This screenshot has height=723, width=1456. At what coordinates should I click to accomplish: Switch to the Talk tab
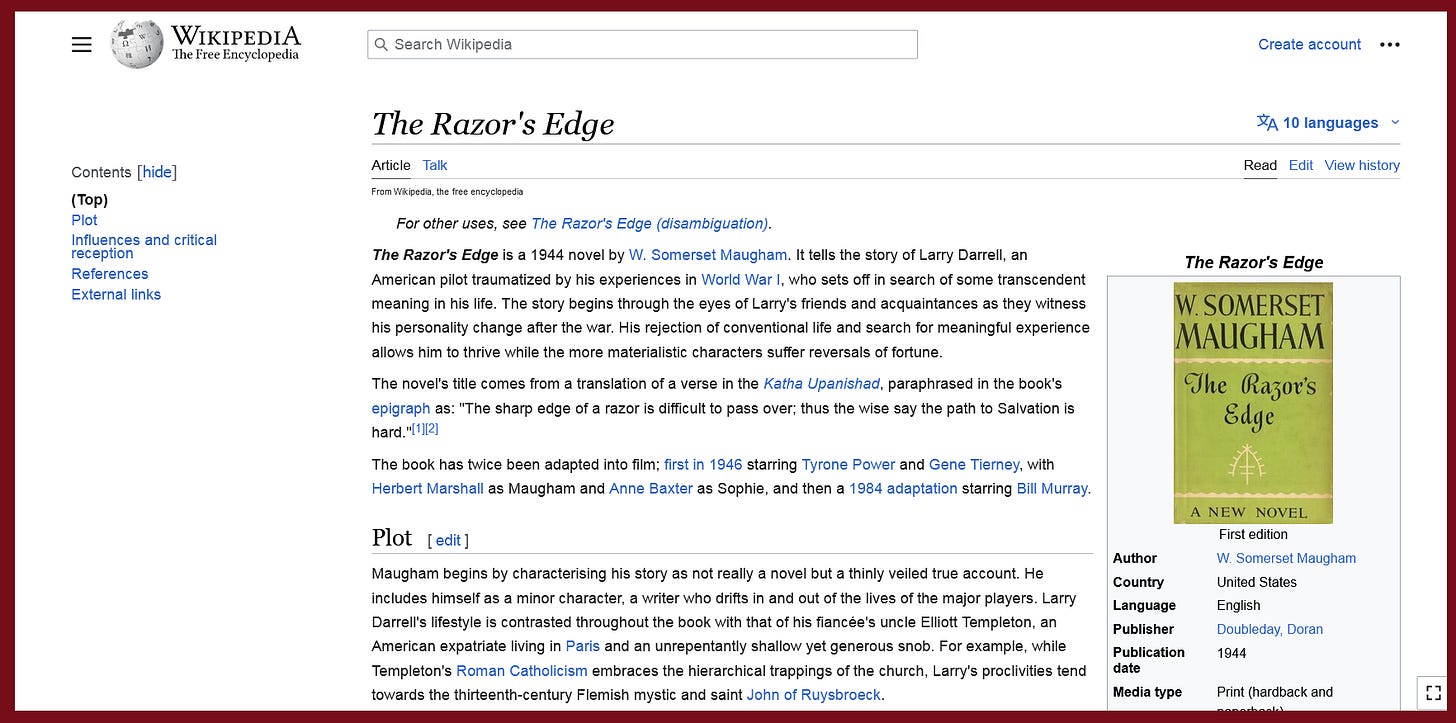click(435, 165)
